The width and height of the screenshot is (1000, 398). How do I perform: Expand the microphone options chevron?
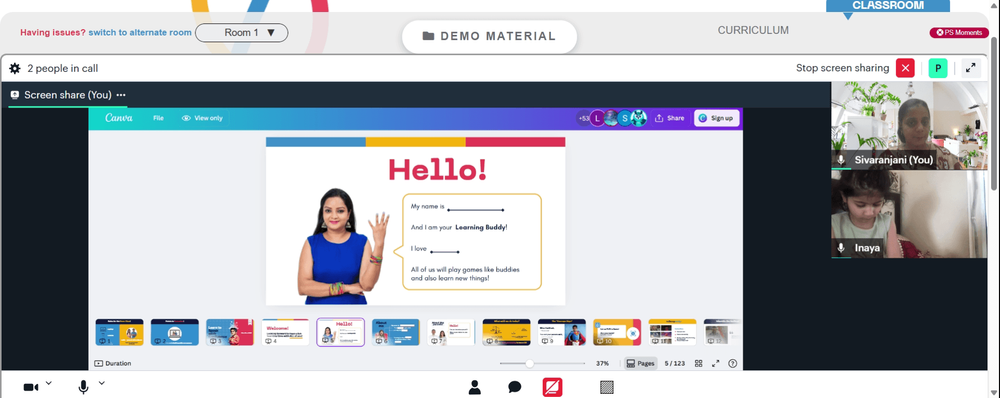(101, 383)
